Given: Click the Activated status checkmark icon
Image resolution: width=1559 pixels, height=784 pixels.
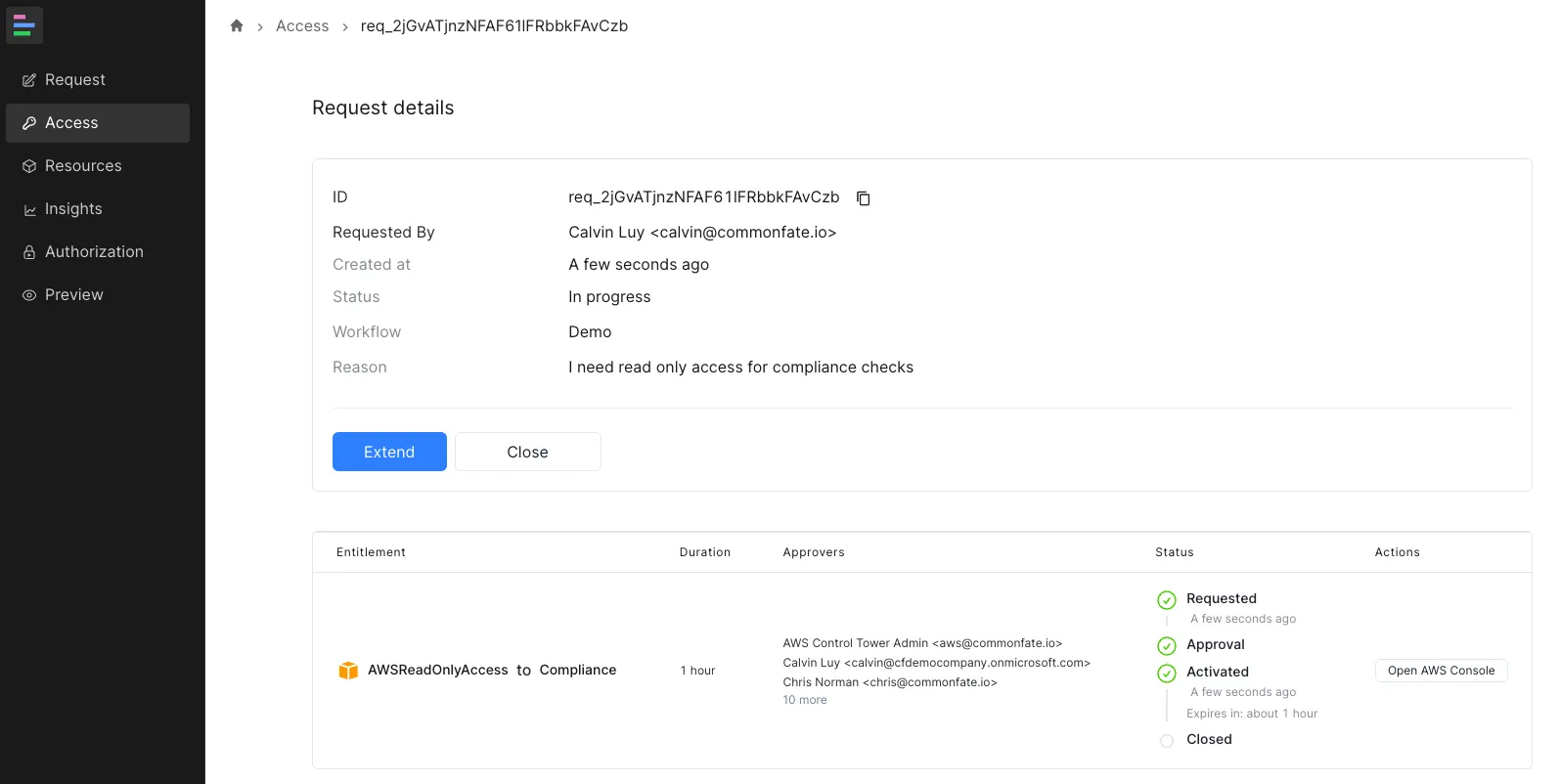Looking at the screenshot, I should pyautogui.click(x=1166, y=674).
